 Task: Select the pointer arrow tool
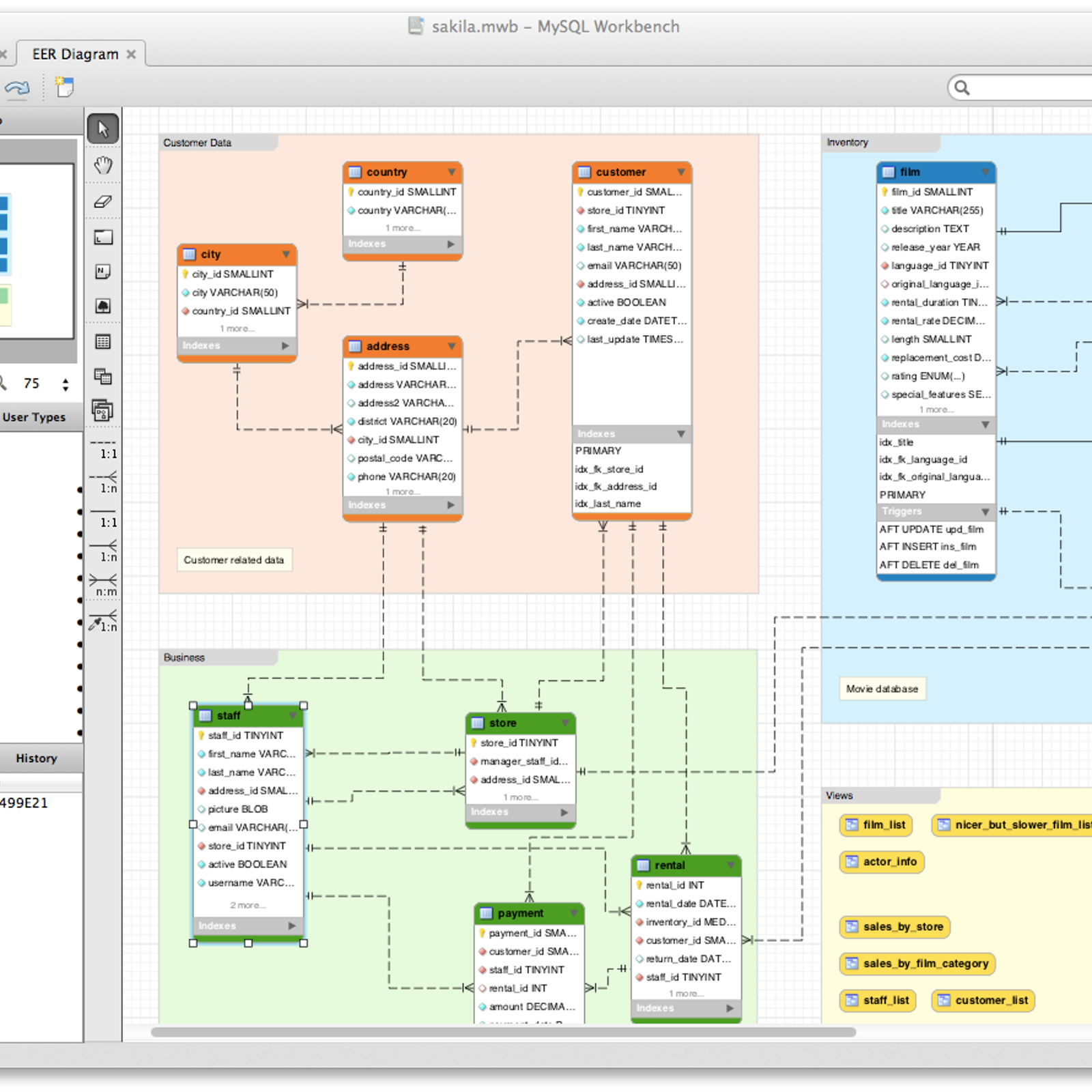click(x=103, y=128)
